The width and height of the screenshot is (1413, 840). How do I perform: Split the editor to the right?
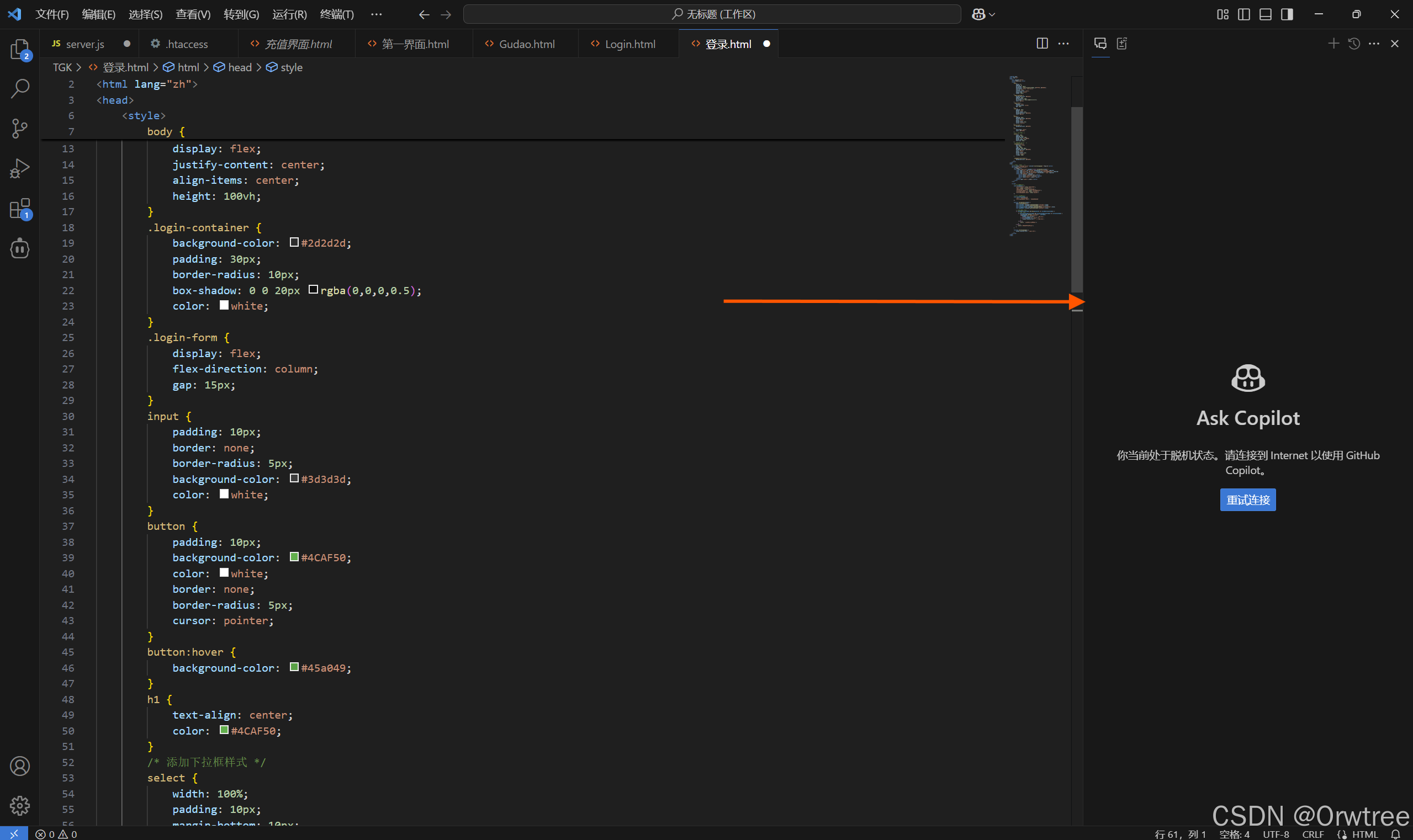coord(1041,44)
